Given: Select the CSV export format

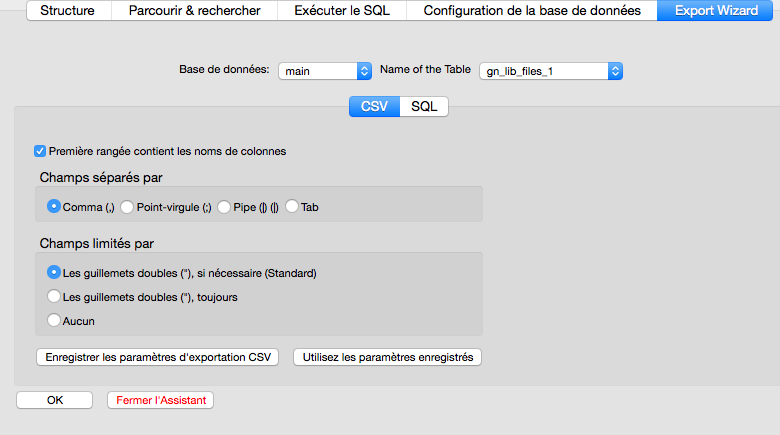Looking at the screenshot, I should pyautogui.click(x=374, y=106).
